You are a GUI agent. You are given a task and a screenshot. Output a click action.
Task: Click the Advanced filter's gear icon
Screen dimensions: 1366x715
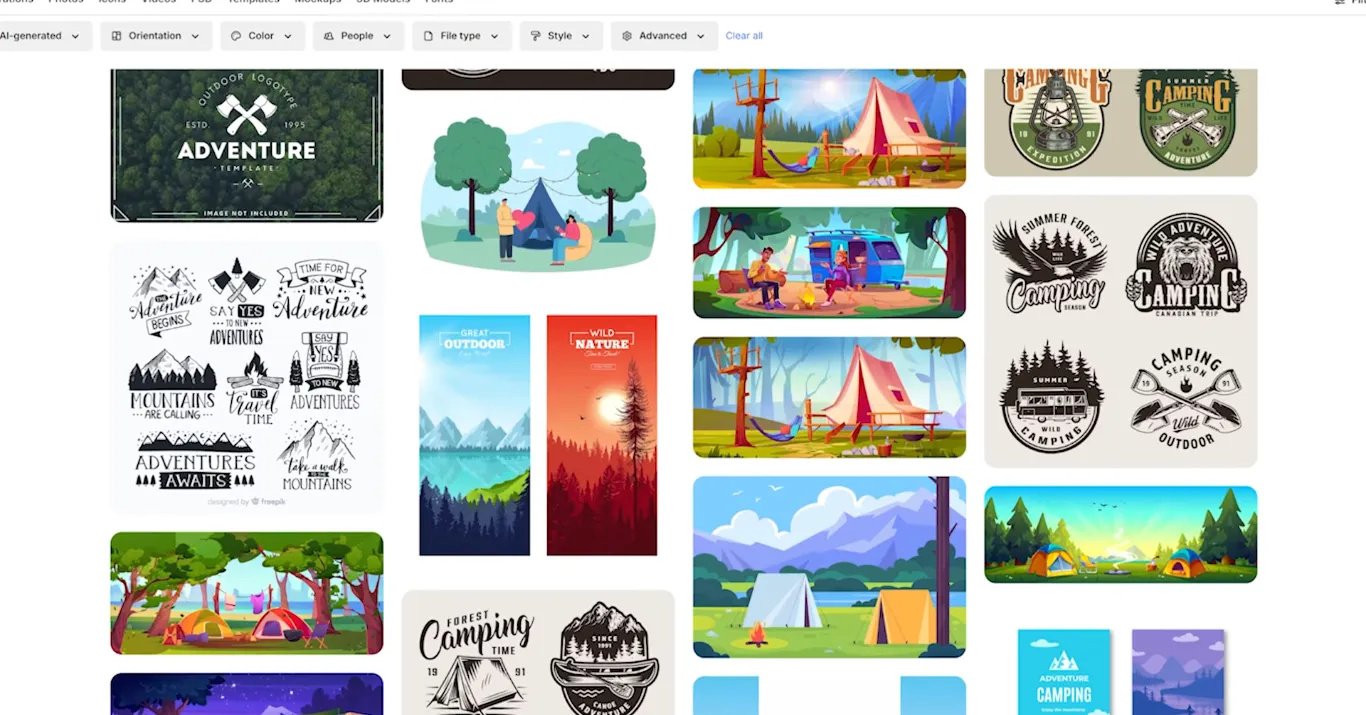[627, 35]
